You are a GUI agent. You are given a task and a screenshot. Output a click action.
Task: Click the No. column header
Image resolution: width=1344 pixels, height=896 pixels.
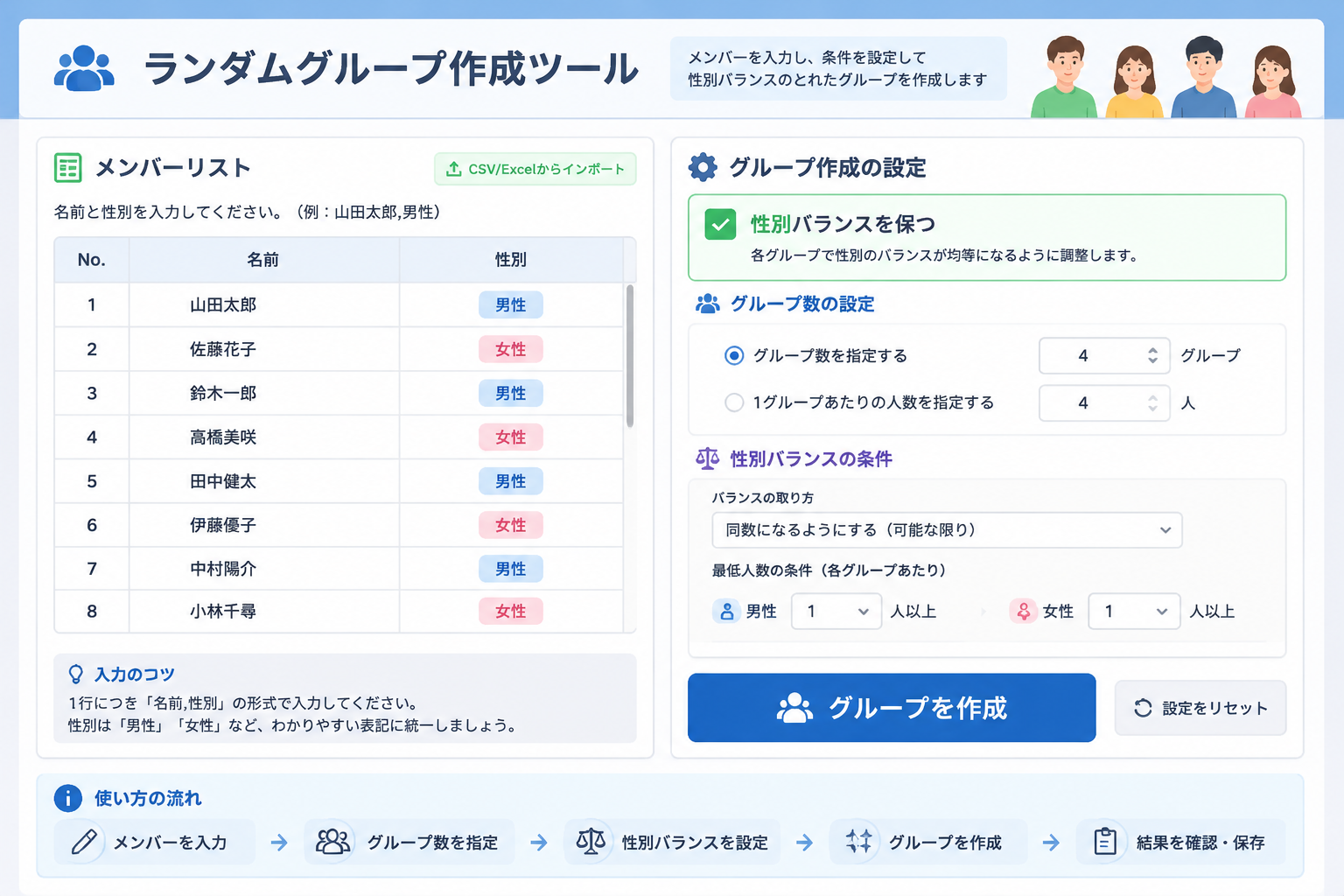click(92, 260)
